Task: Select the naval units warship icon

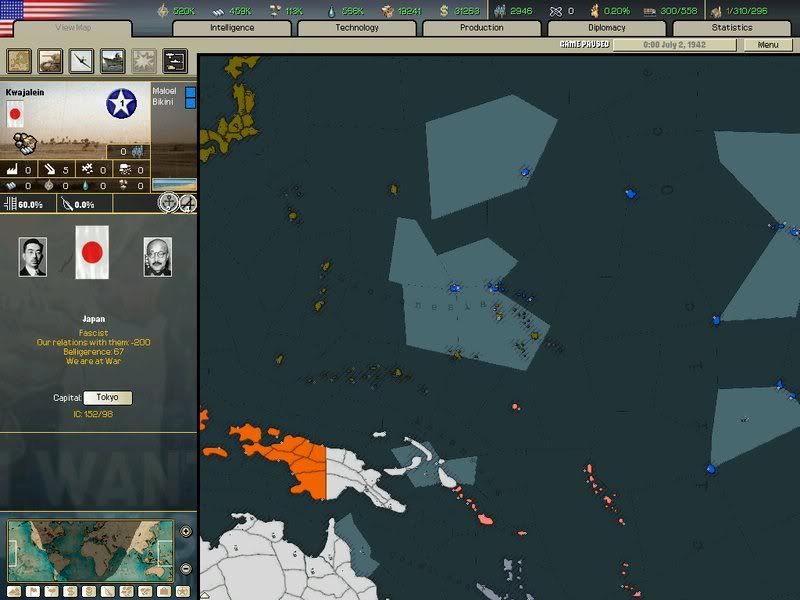Action: 112,61
